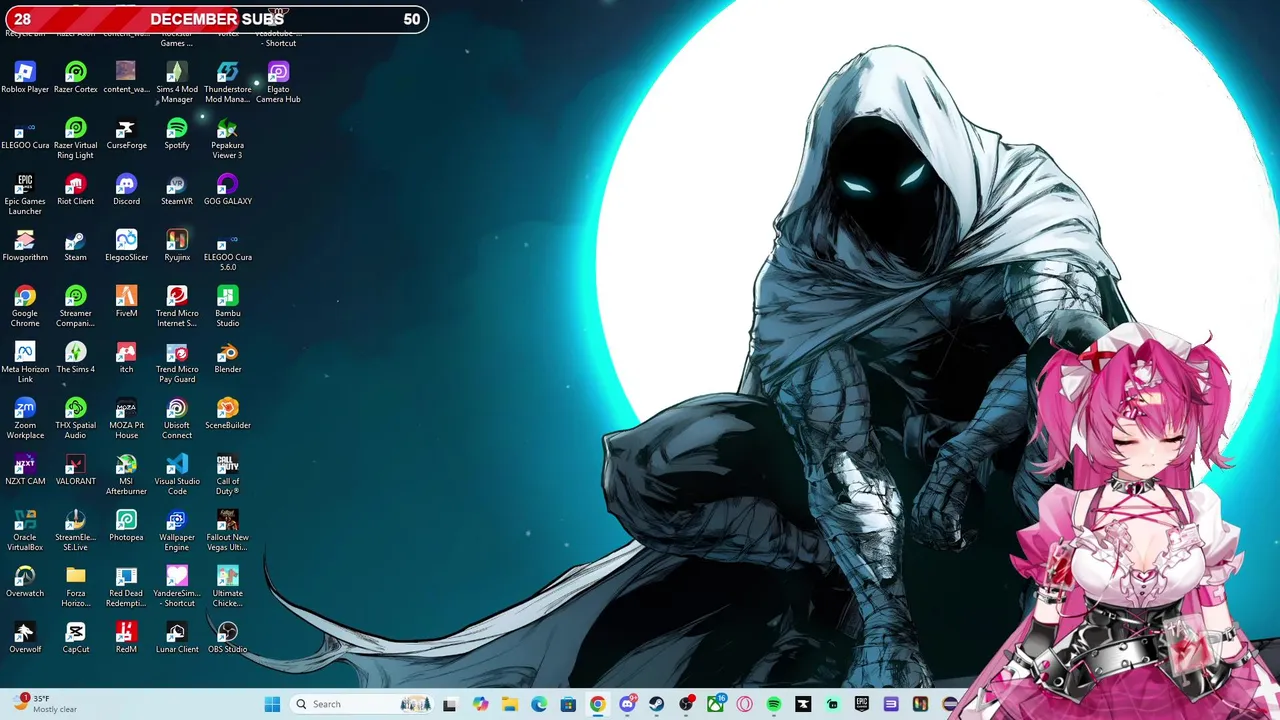Open CurseForge desktop icon
1280x720 pixels.
coord(126,134)
